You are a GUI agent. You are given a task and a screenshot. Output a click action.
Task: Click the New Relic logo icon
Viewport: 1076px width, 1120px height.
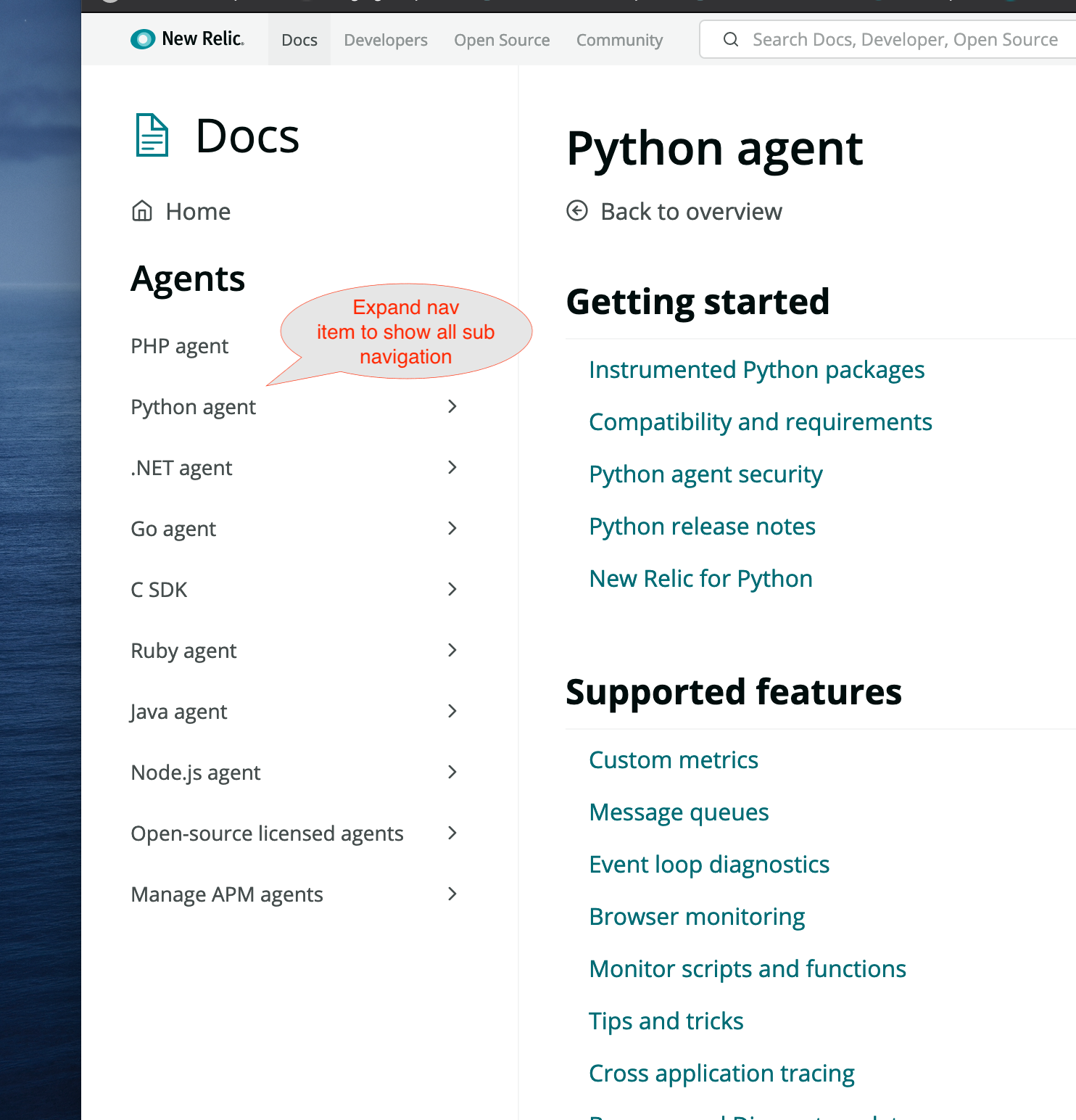[143, 39]
